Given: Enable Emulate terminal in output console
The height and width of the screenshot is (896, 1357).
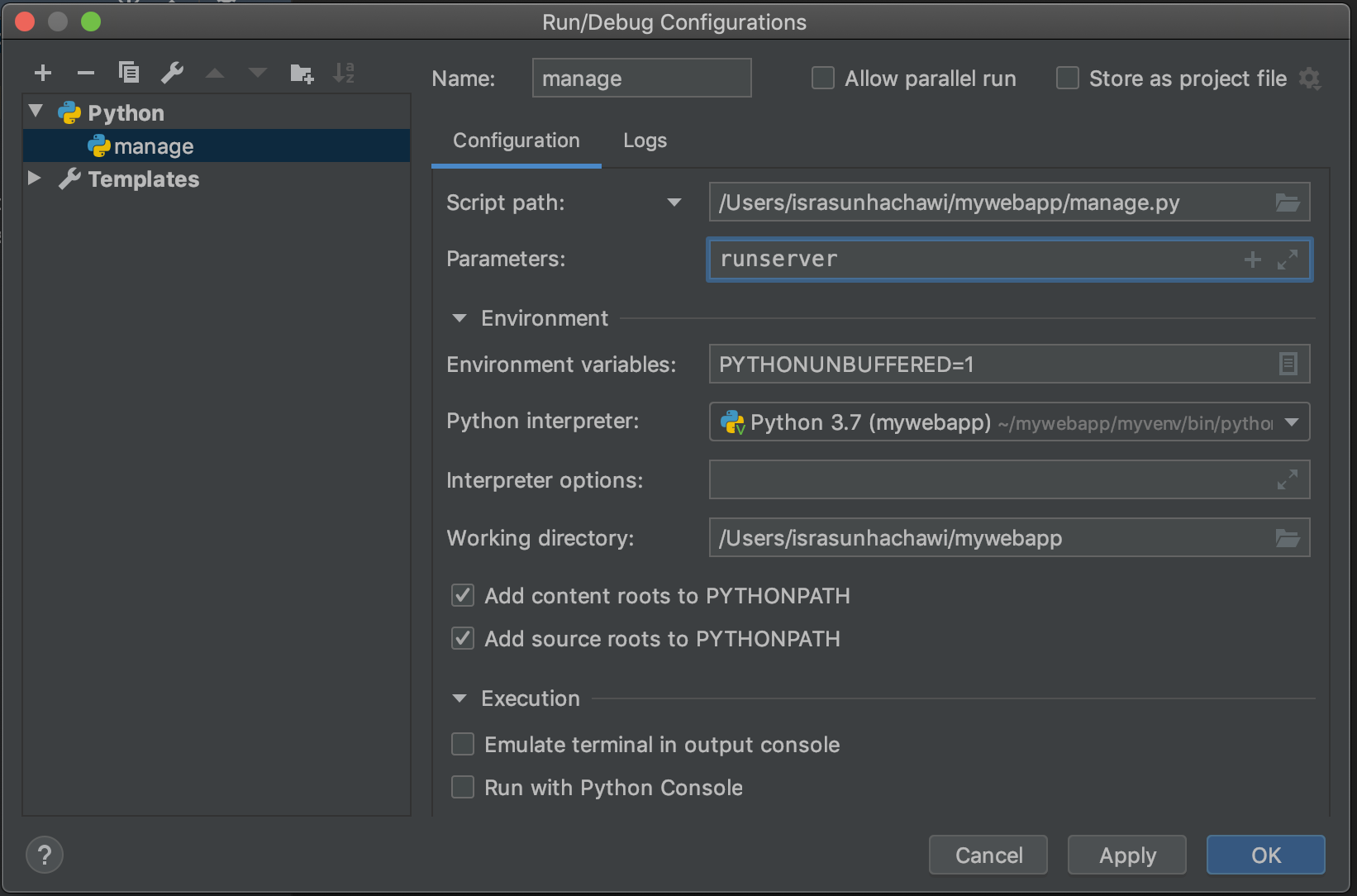Looking at the screenshot, I should (x=462, y=744).
